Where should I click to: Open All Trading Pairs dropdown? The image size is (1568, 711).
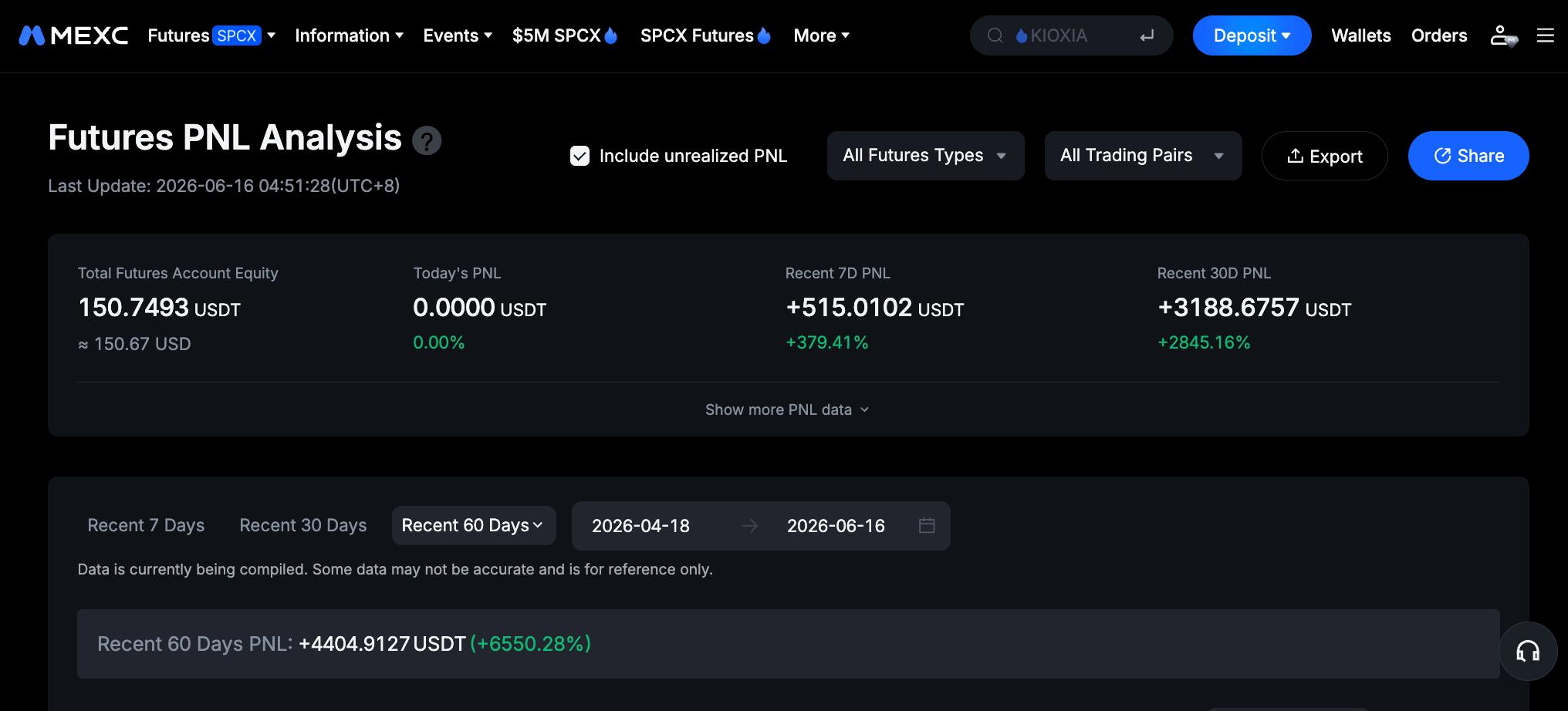tap(1143, 156)
